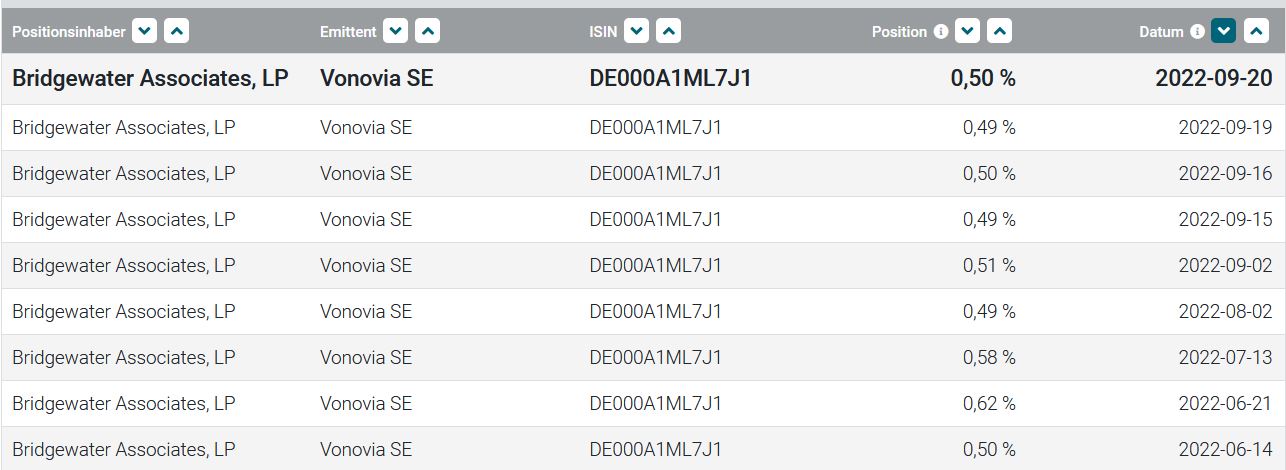The image size is (1286, 470).
Task: Click the 0,62 % position entry
Action: click(988, 404)
